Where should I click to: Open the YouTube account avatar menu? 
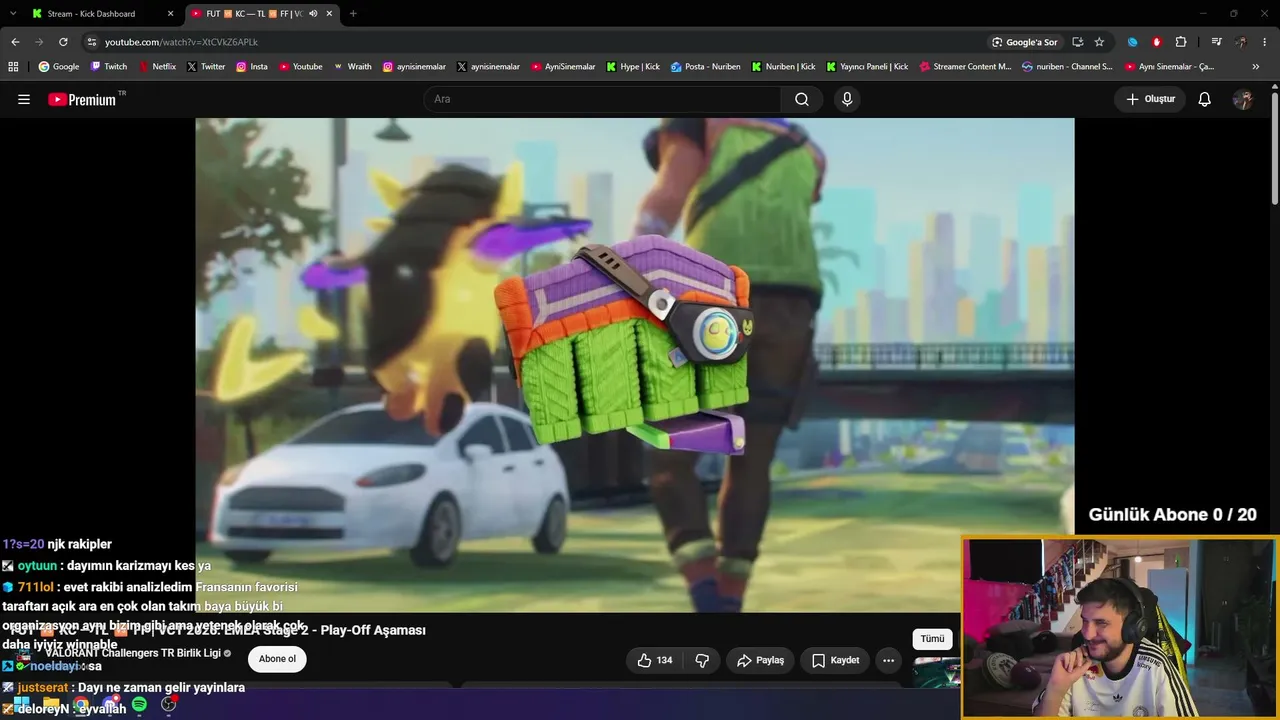(1243, 99)
